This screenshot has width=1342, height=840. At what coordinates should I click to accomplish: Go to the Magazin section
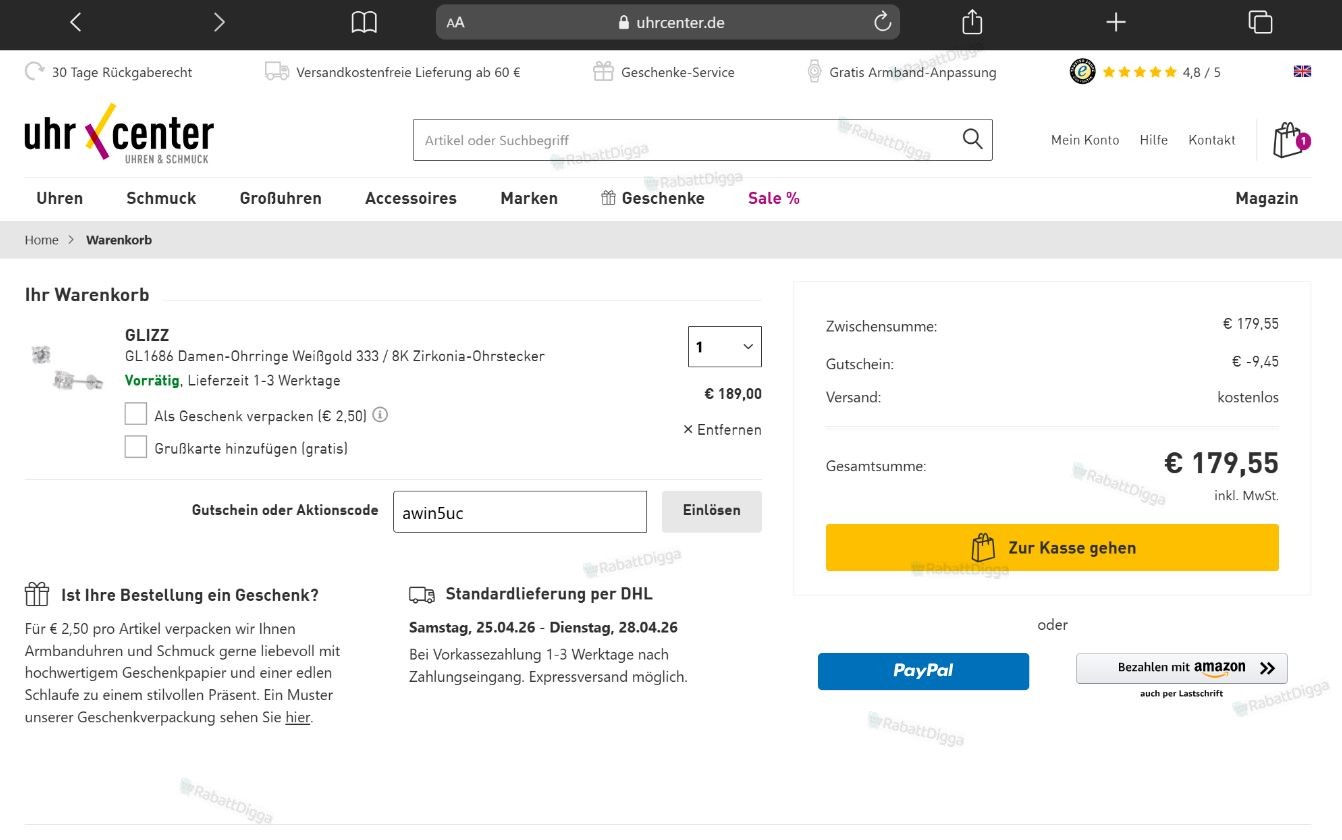(x=1267, y=198)
